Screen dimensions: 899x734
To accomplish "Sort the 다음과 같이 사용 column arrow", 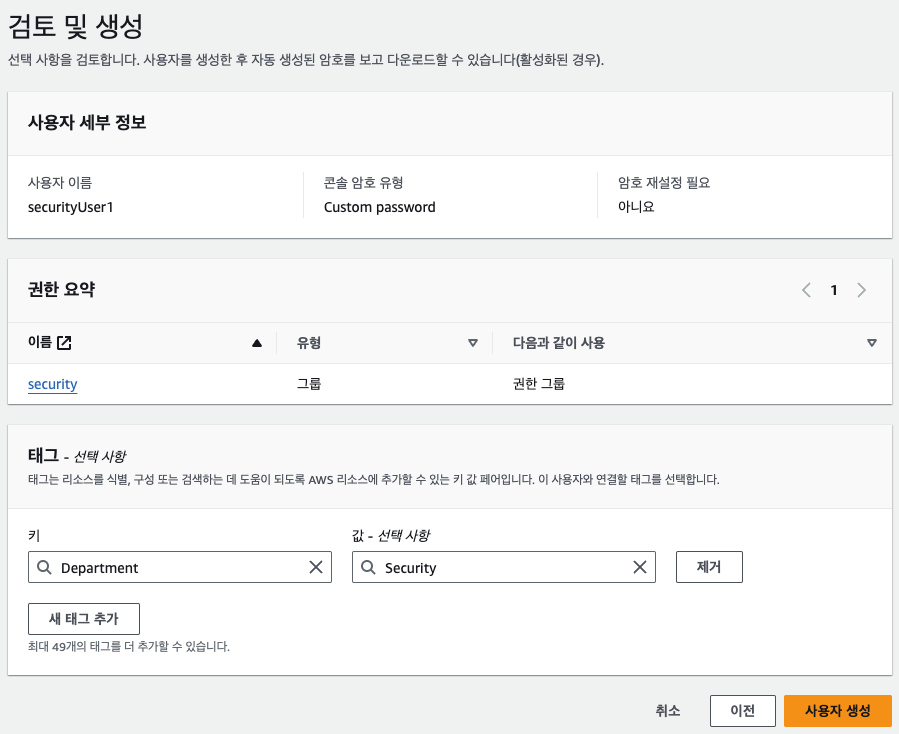I will 871,343.
